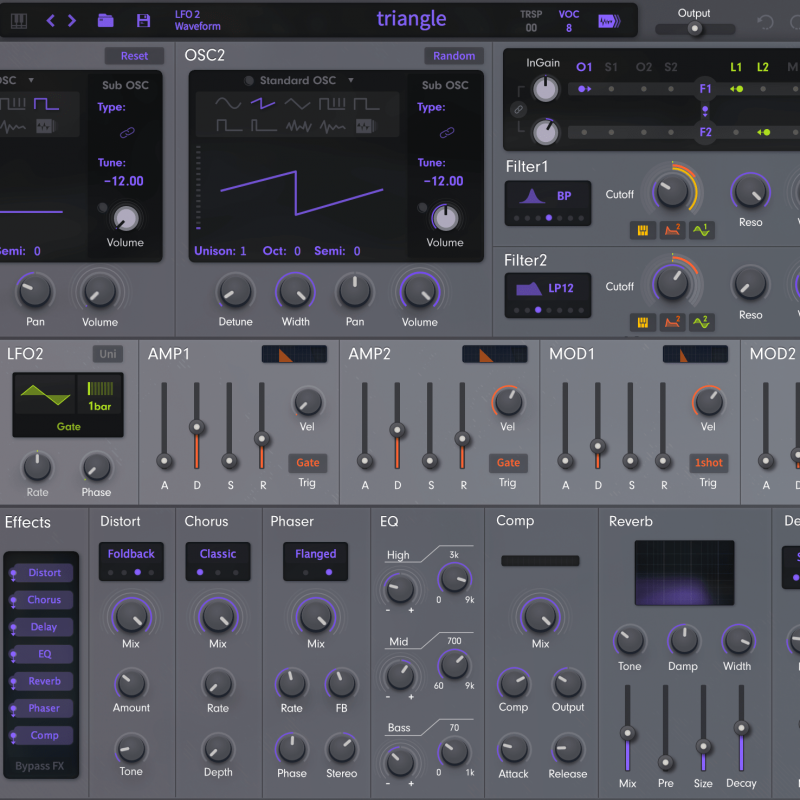This screenshot has width=800, height=800.
Task: Open the Filter1 BP type selector
Action: pyautogui.click(x=548, y=197)
